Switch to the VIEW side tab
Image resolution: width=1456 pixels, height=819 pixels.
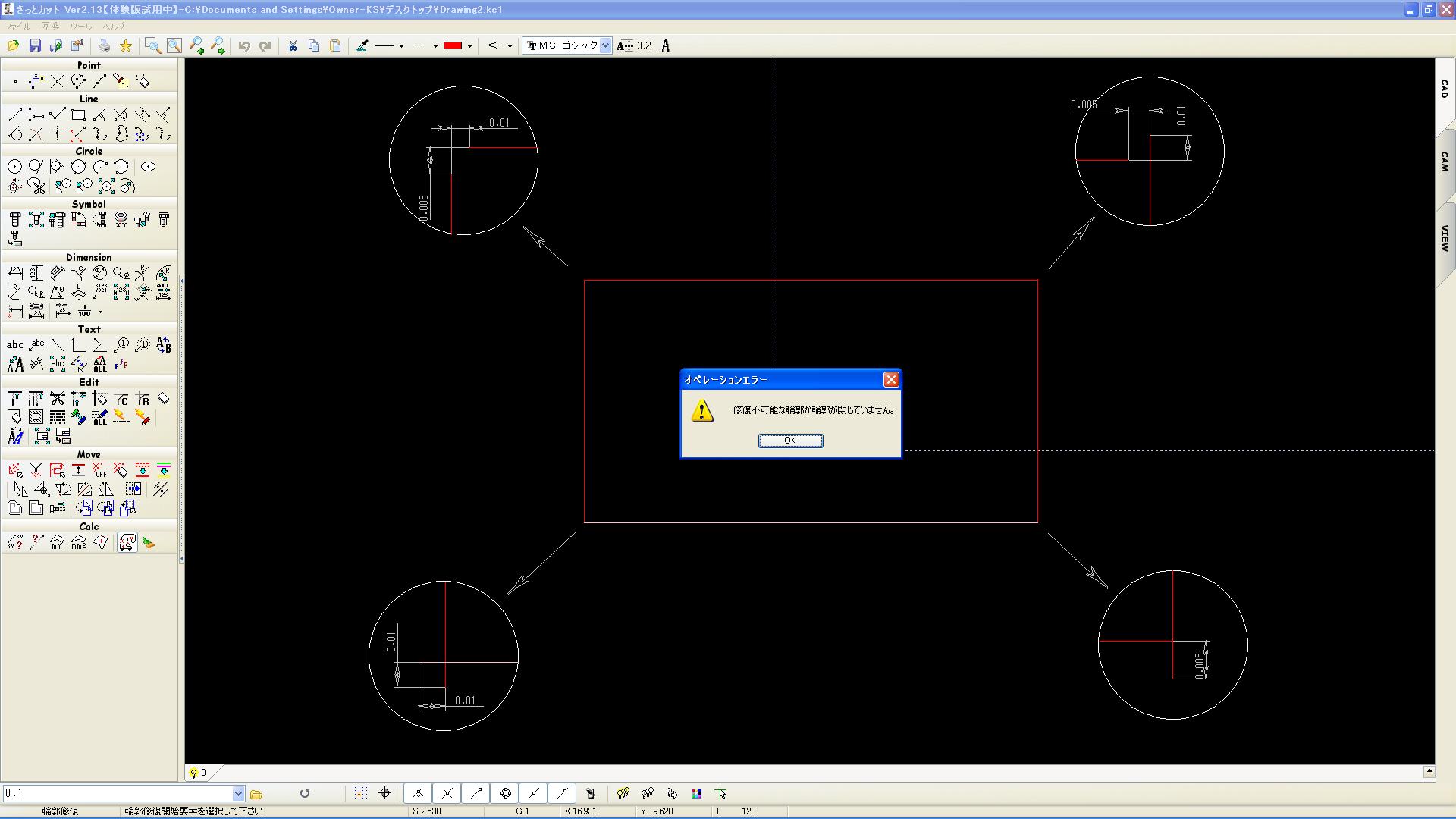(1445, 238)
